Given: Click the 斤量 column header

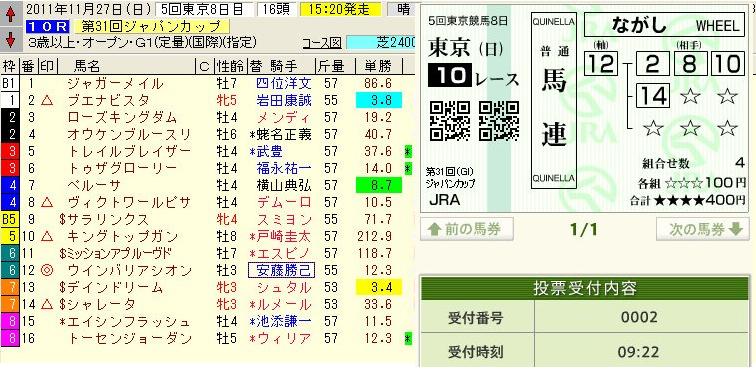Looking at the screenshot, I should point(330,67).
